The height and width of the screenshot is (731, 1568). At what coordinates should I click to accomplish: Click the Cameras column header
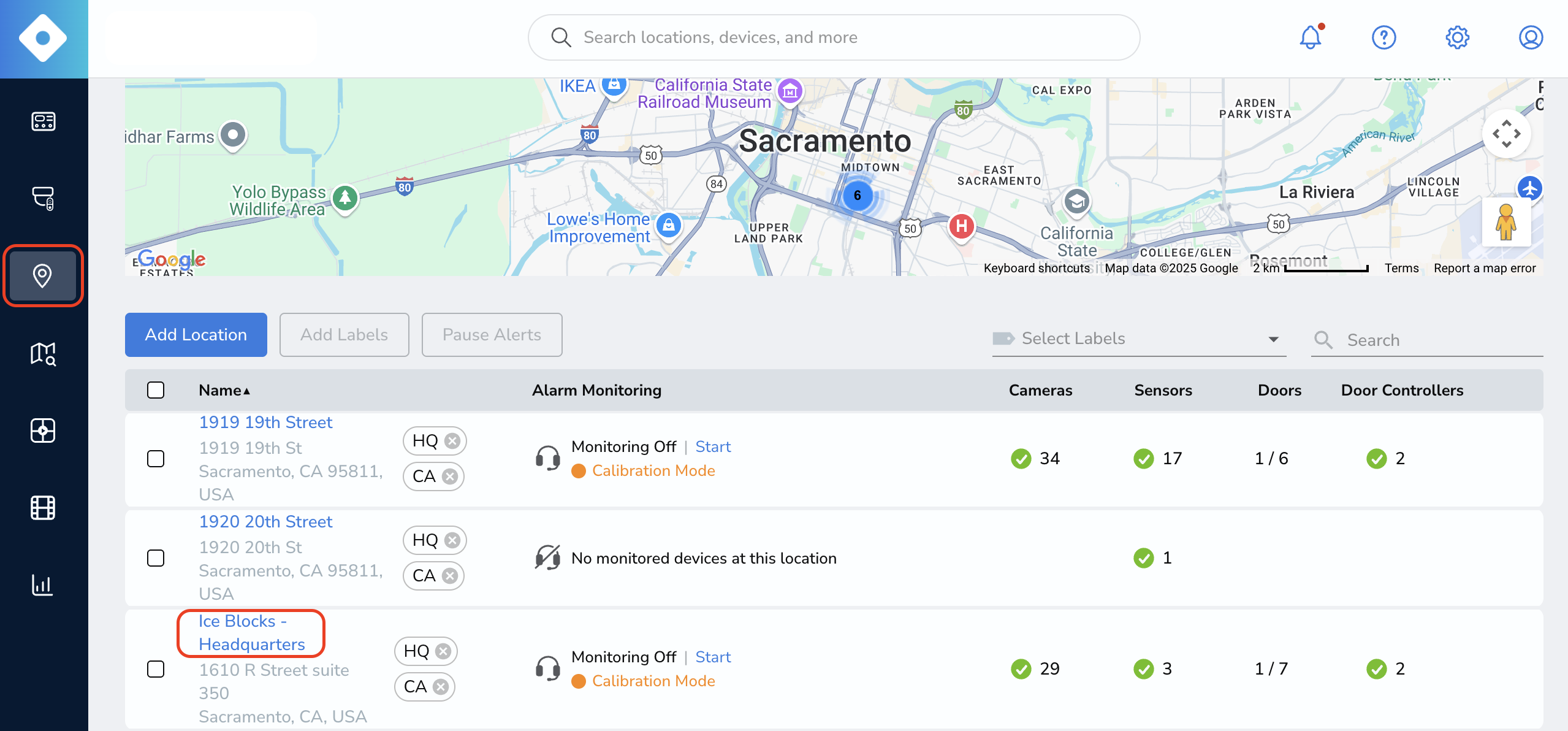pos(1040,390)
